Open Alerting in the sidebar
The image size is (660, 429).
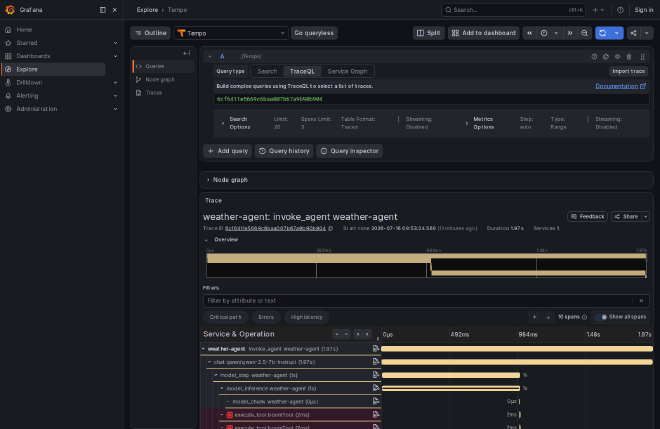pyautogui.click(x=27, y=96)
